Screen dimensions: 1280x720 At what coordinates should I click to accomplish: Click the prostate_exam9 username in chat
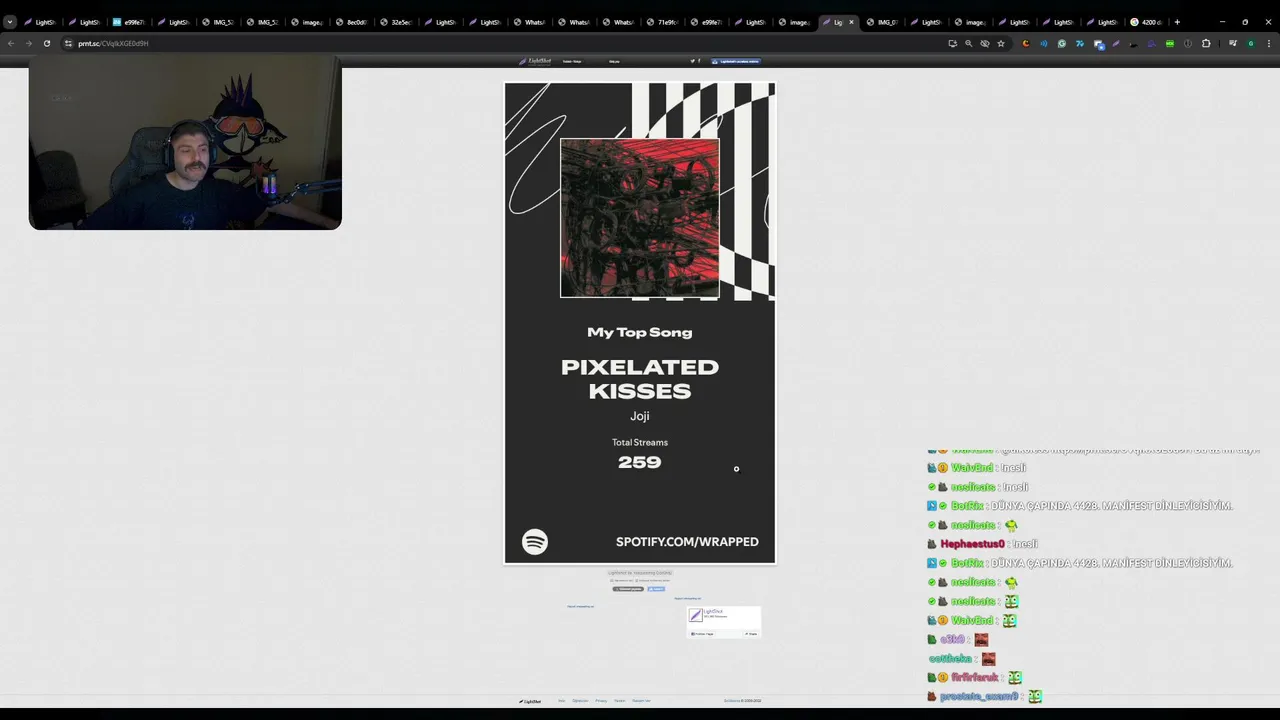click(x=979, y=697)
